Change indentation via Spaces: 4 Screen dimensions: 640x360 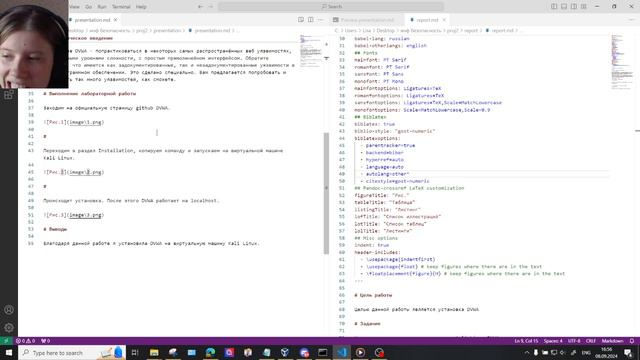[x=553, y=341]
